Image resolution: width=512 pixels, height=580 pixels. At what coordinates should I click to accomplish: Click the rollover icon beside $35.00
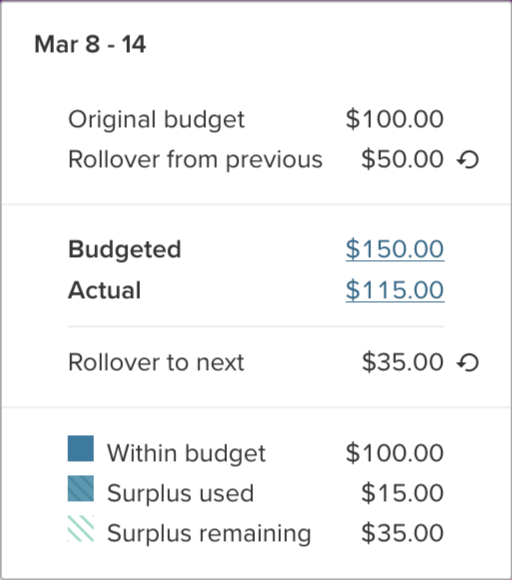468,362
